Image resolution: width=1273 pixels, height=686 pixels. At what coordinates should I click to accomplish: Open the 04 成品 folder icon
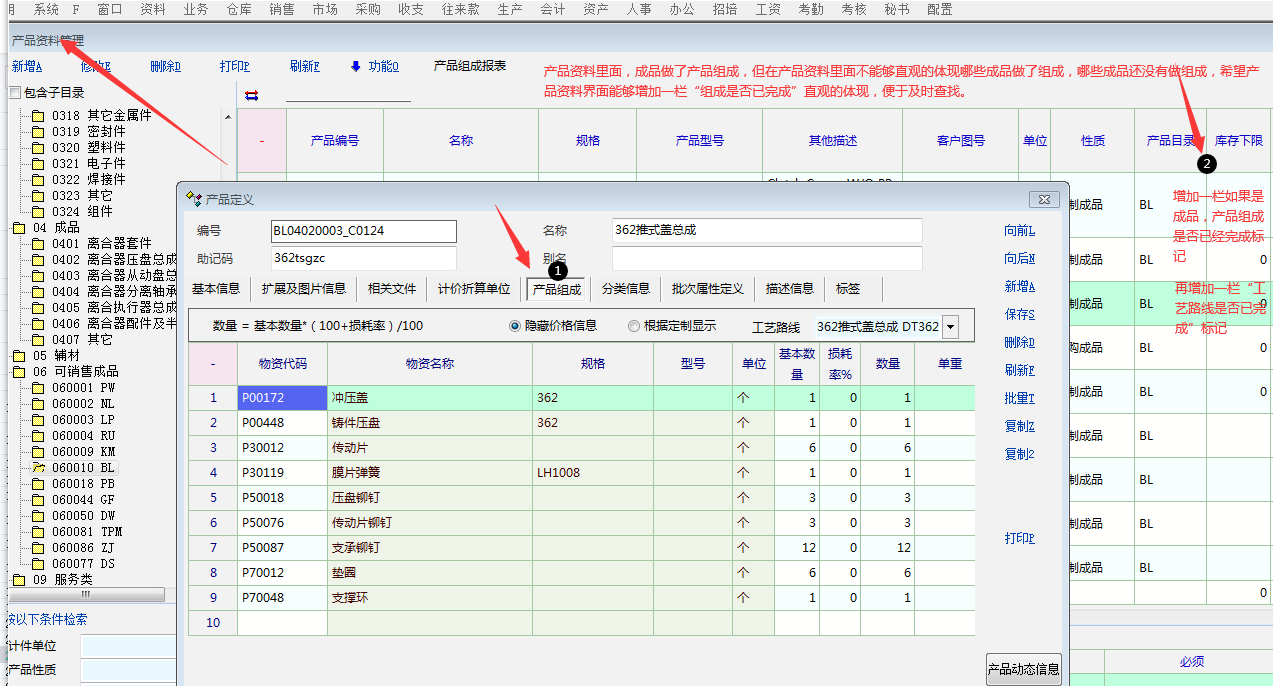[x=19, y=228]
